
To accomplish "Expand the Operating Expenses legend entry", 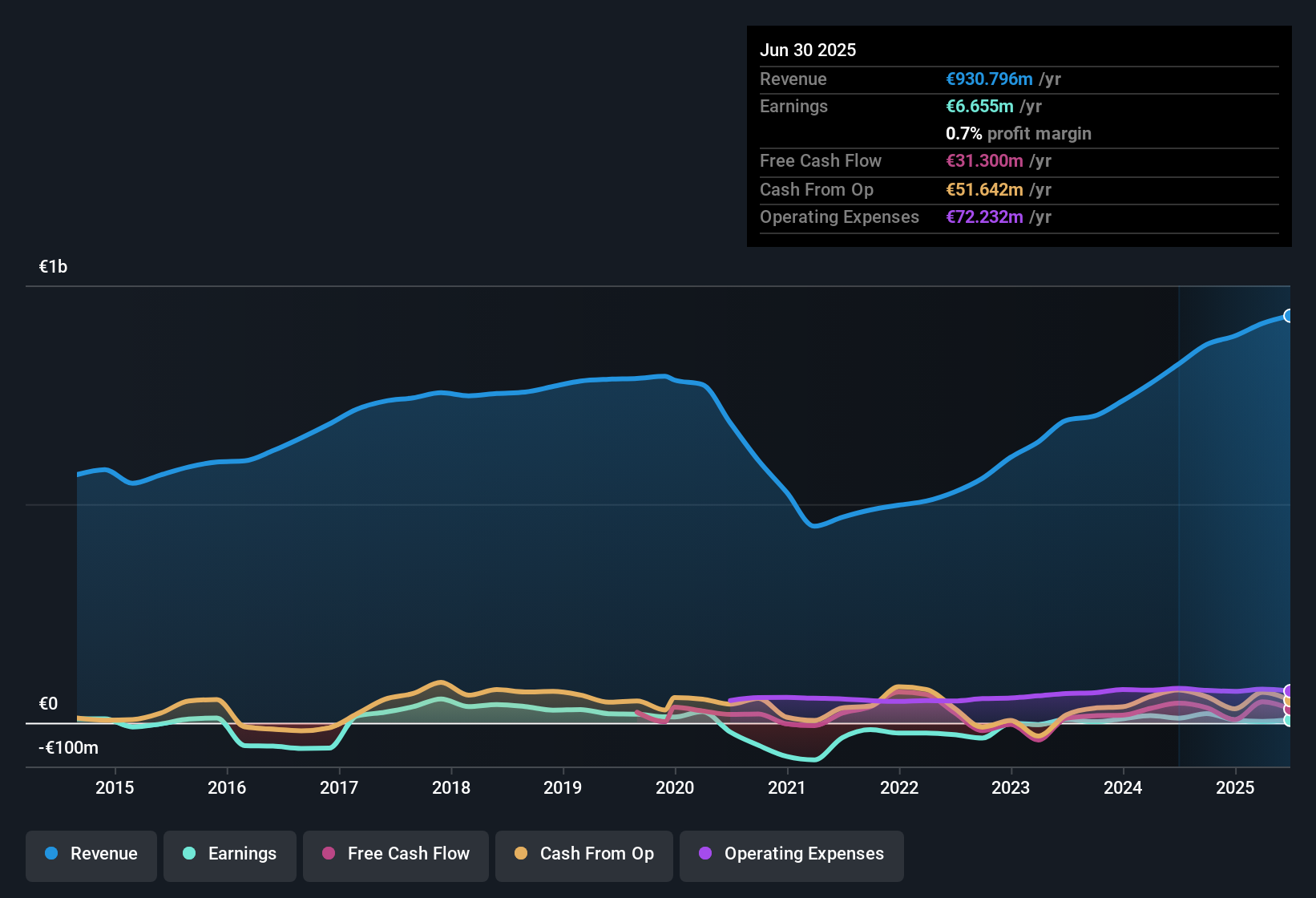I will [791, 855].
